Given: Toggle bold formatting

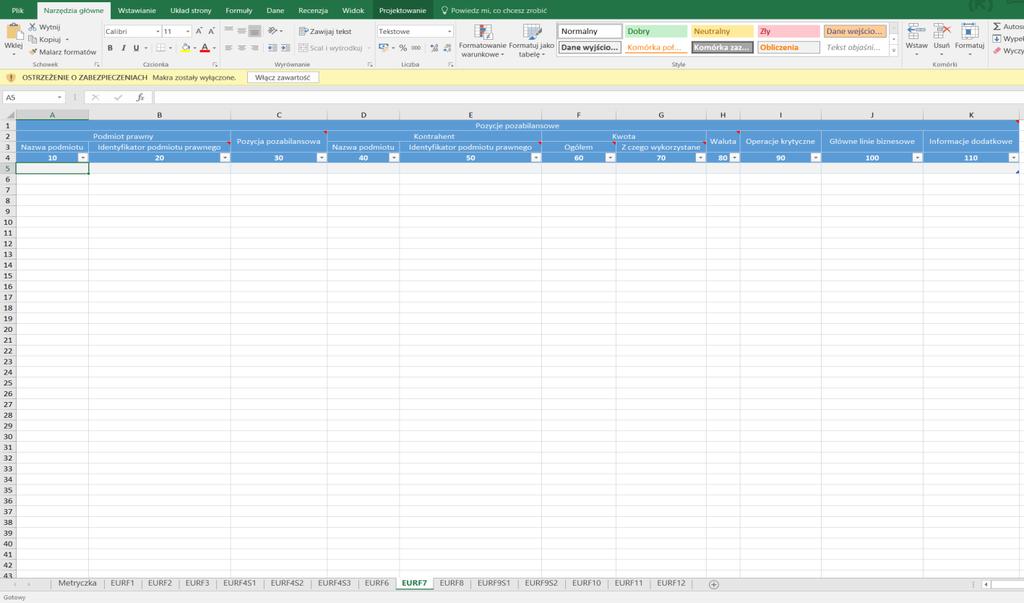Looking at the screenshot, I should point(110,48).
